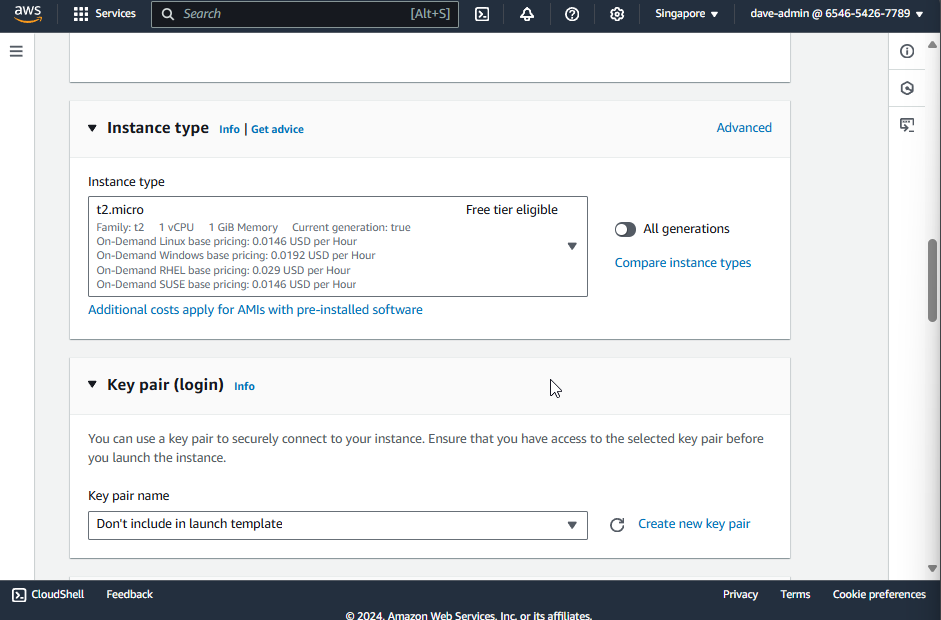Viewport: 941px width, 620px height.
Task: Open the Key pair name dropdown
Action: click(x=338, y=525)
